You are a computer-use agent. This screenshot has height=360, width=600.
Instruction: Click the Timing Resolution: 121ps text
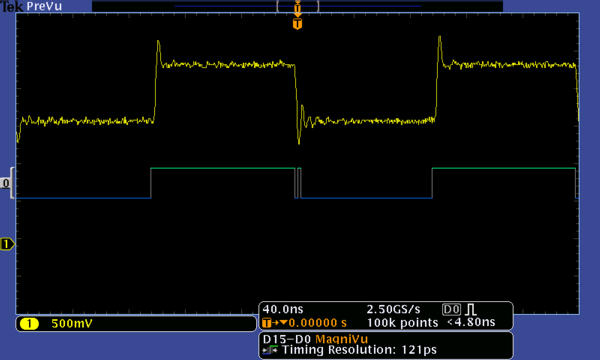click(x=359, y=350)
